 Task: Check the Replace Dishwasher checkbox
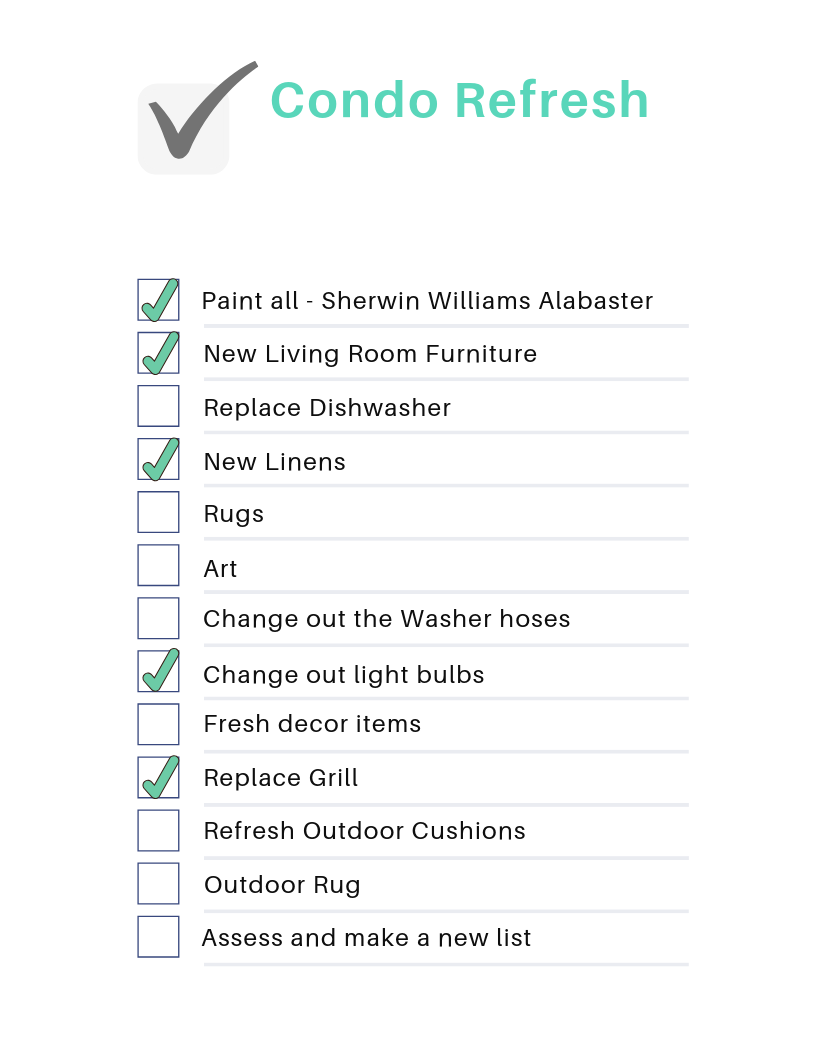click(x=158, y=406)
